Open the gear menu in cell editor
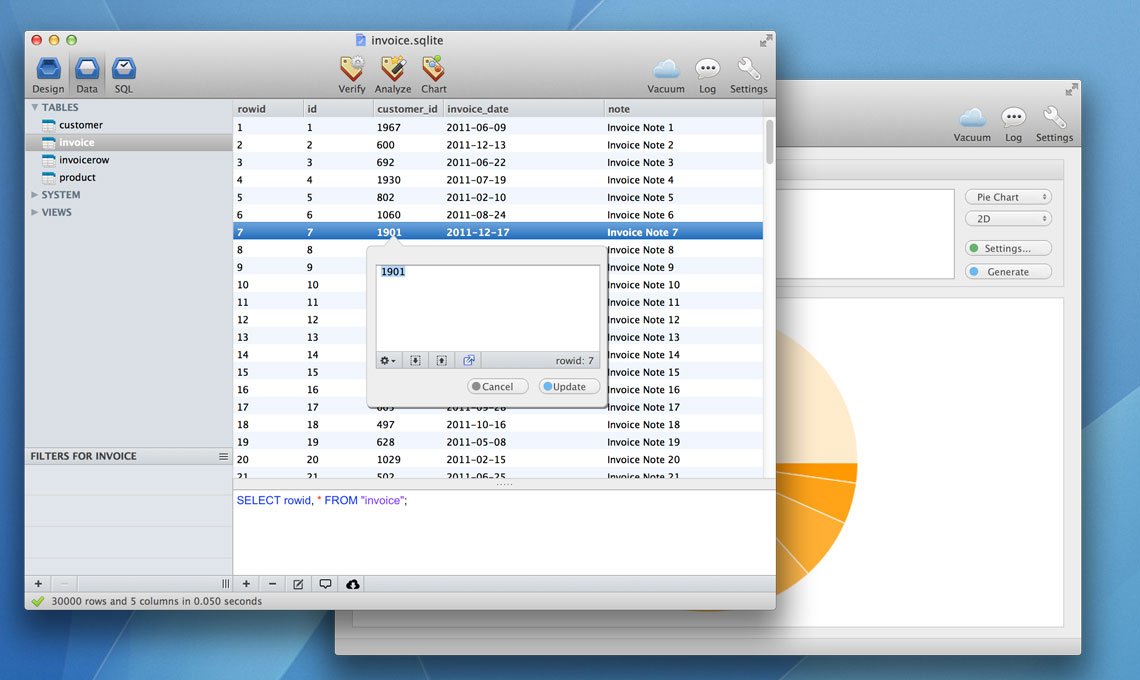This screenshot has width=1140, height=680. pos(388,360)
